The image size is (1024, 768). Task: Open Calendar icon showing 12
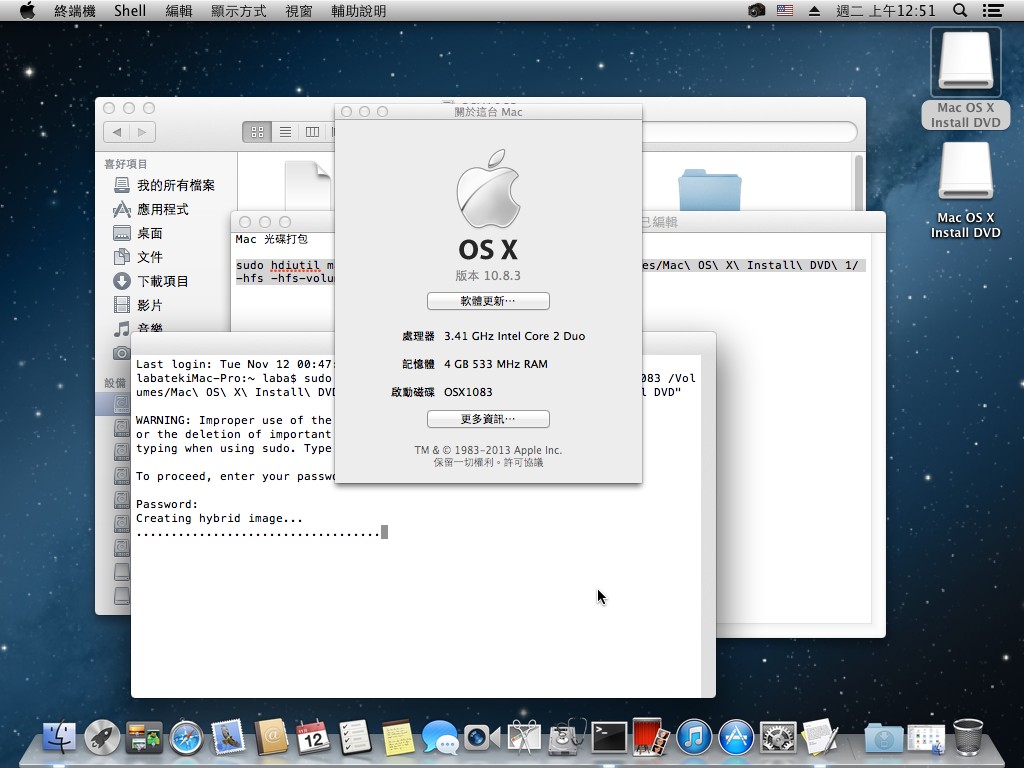tap(313, 738)
